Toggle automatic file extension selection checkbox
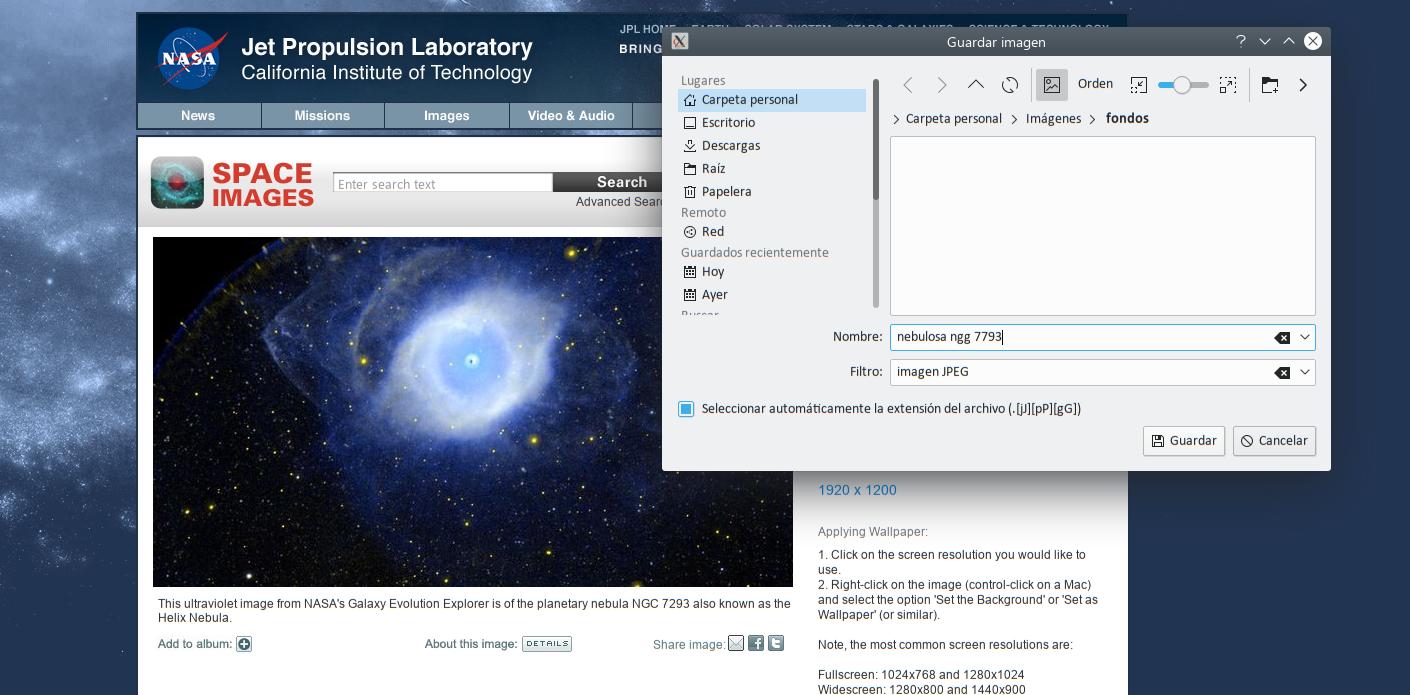The image size is (1410, 695). (x=686, y=409)
